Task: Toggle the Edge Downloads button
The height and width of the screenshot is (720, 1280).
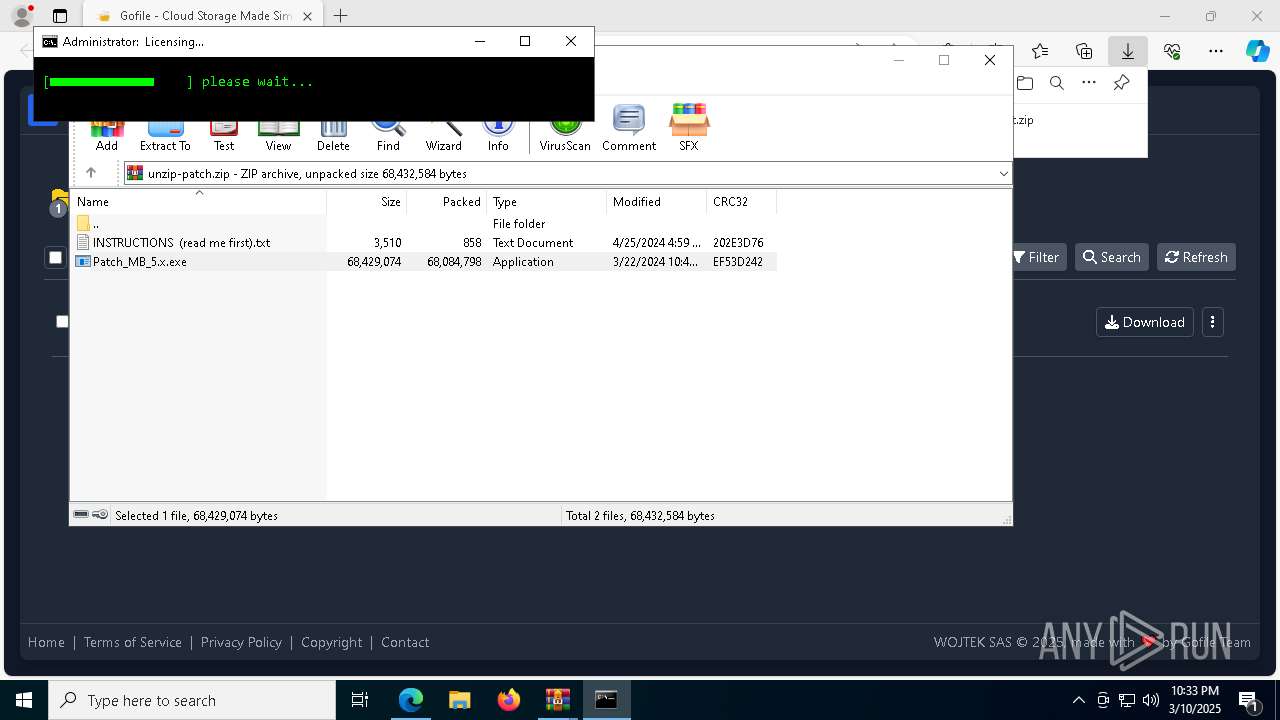Action: click(x=1128, y=51)
